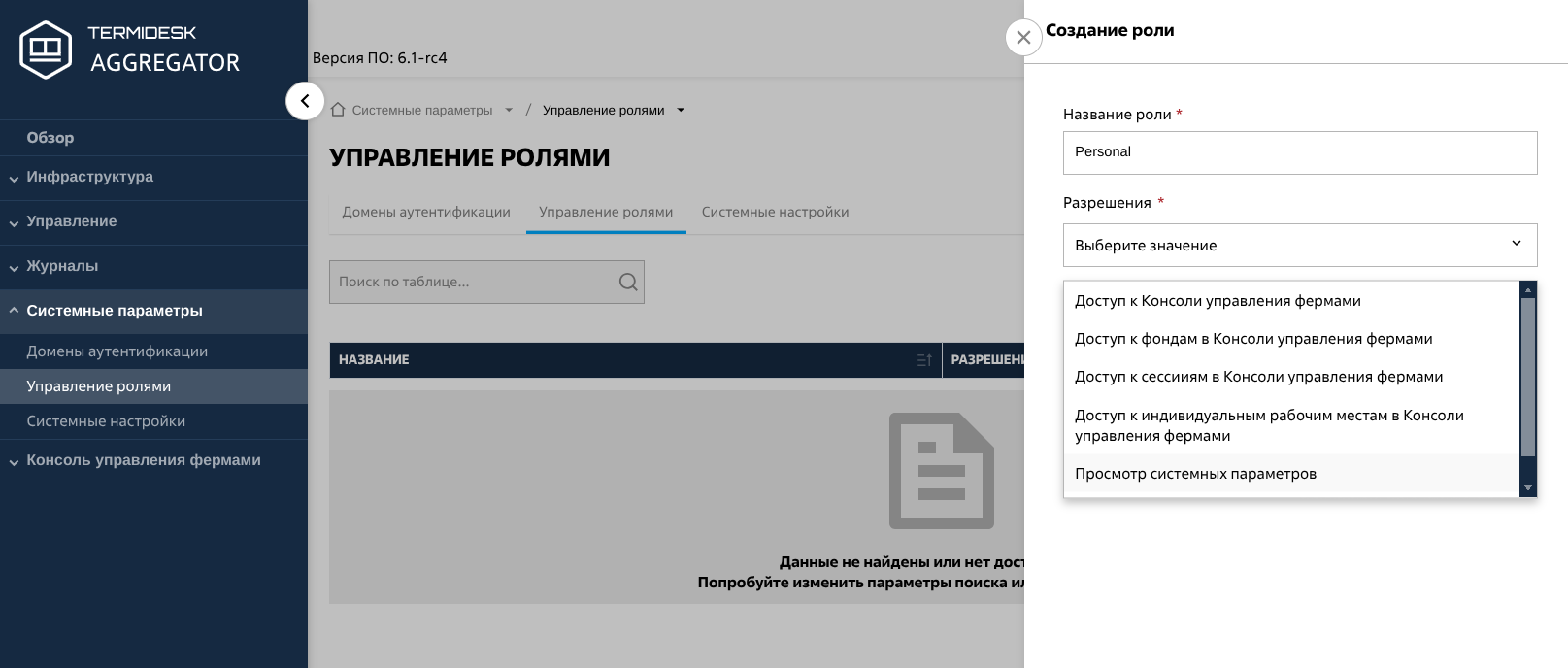Click the Название роли input field
The image size is (1568, 668).
[x=1299, y=152]
